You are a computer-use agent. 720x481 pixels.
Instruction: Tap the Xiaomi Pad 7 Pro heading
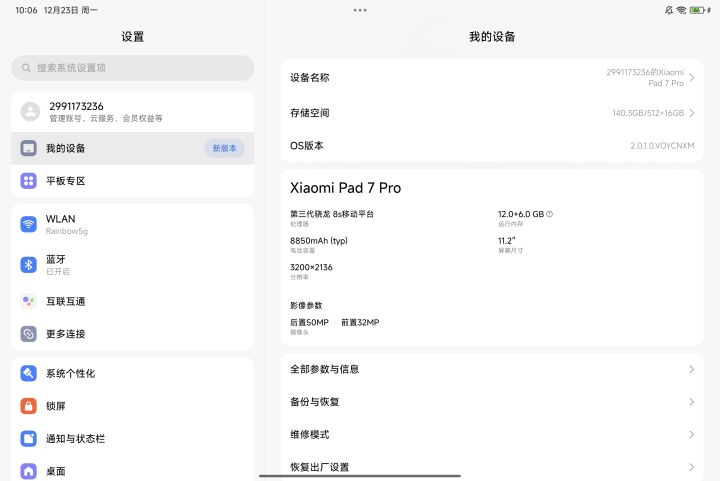coord(345,188)
